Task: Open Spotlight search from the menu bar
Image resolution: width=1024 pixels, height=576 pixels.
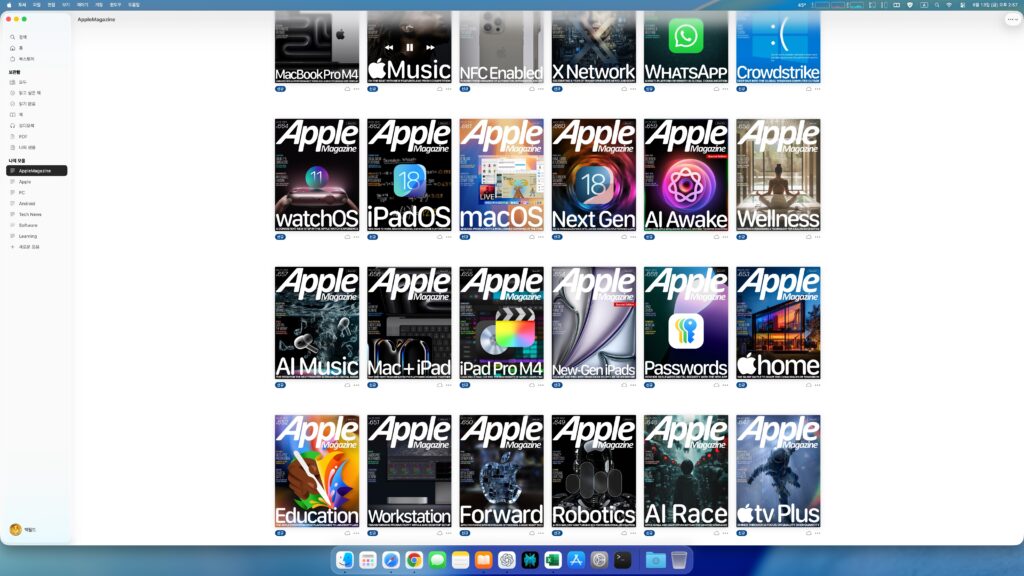Action: click(x=936, y=5)
